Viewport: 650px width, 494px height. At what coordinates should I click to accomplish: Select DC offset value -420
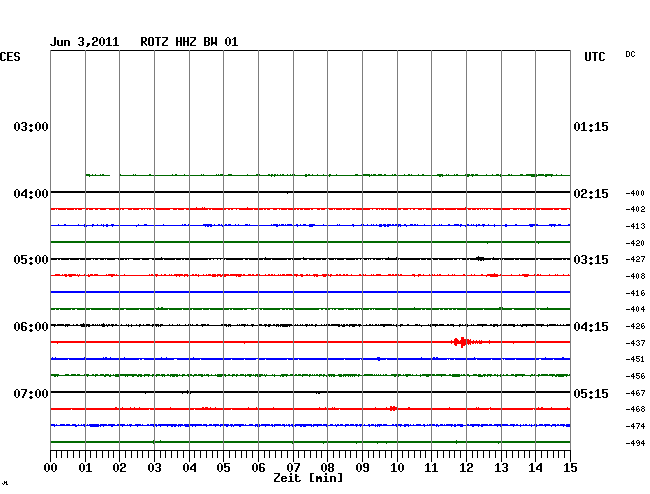[635, 243]
